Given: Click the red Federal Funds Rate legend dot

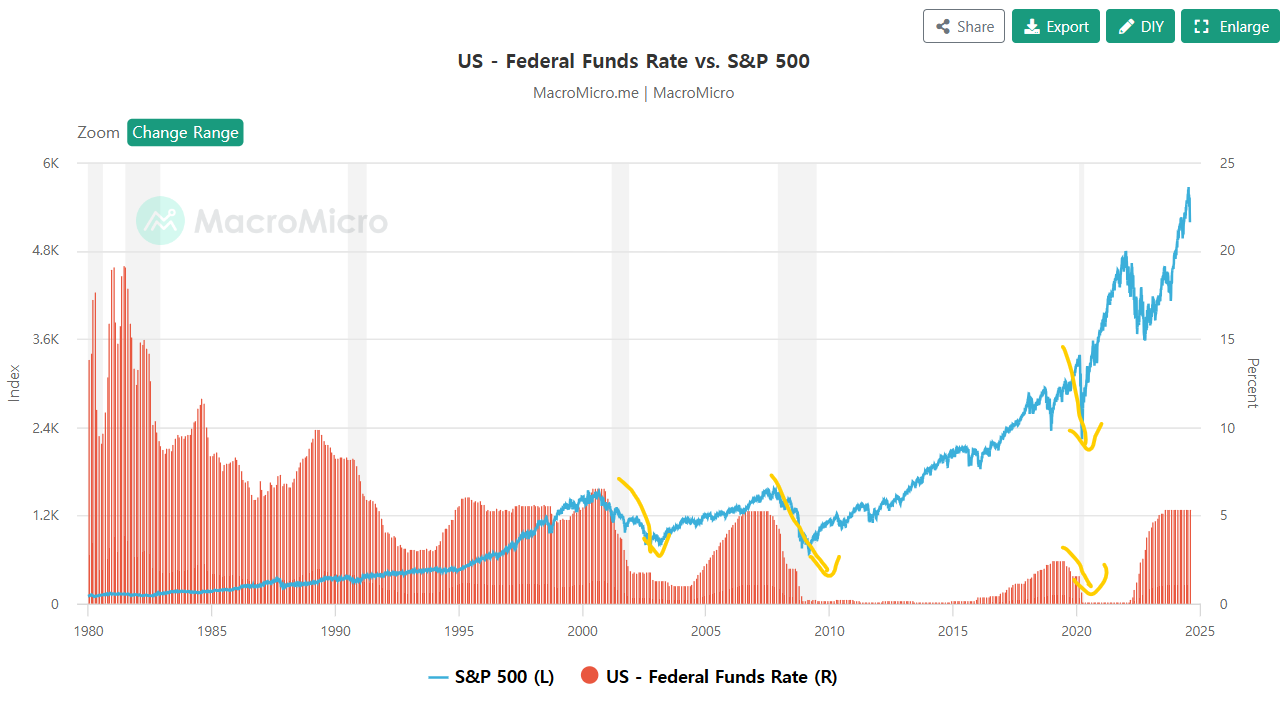Looking at the screenshot, I should (x=589, y=677).
